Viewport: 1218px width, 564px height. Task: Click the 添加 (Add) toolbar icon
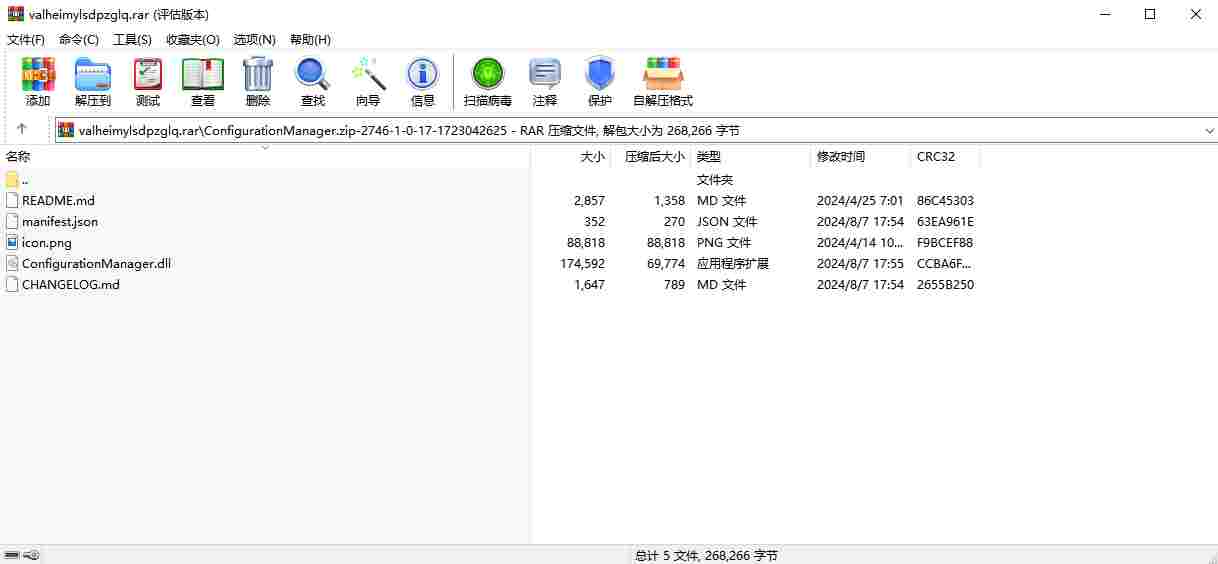click(x=38, y=74)
